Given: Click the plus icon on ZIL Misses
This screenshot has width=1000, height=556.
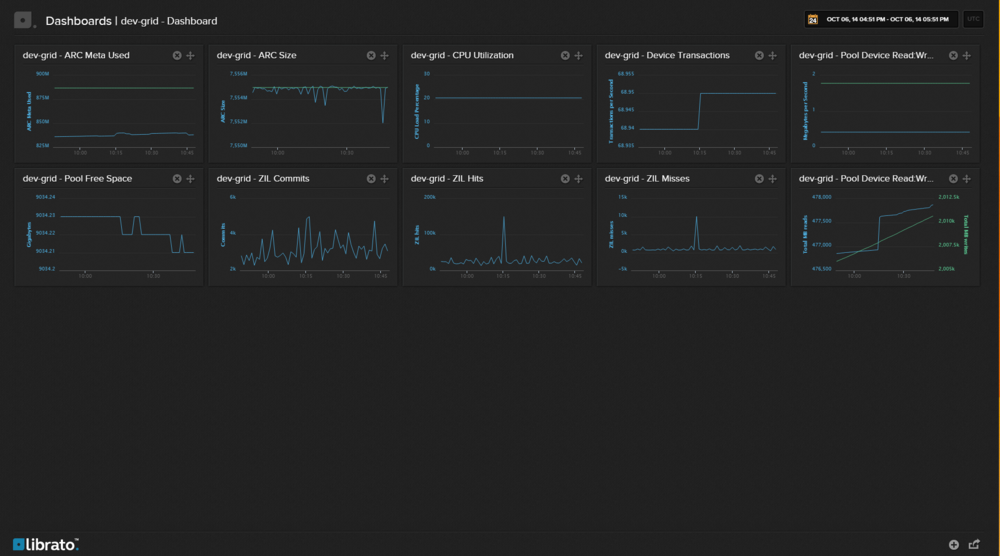Looking at the screenshot, I should pyautogui.click(x=772, y=179).
